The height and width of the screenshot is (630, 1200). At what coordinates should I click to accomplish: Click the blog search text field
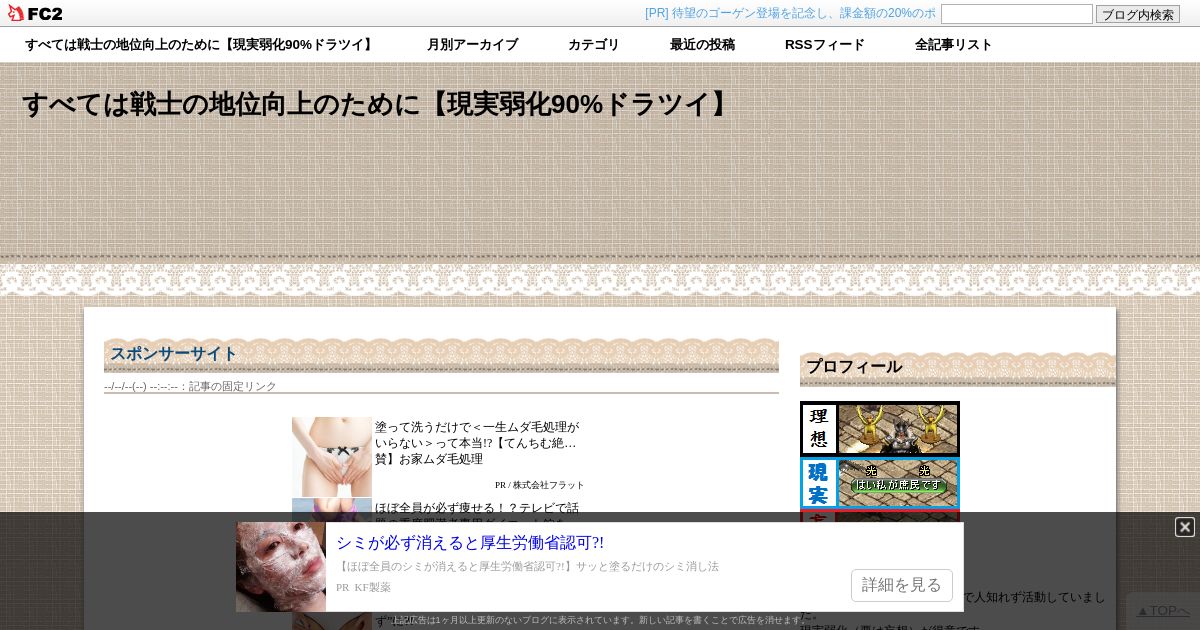pos(1017,14)
